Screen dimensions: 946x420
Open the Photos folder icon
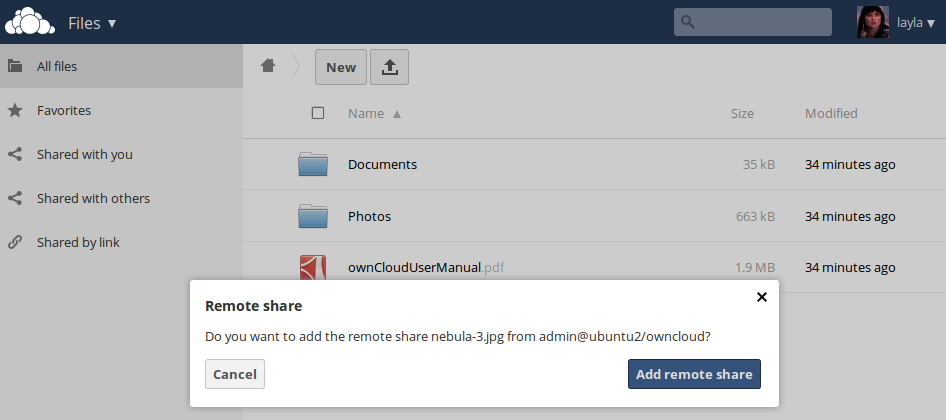click(313, 216)
